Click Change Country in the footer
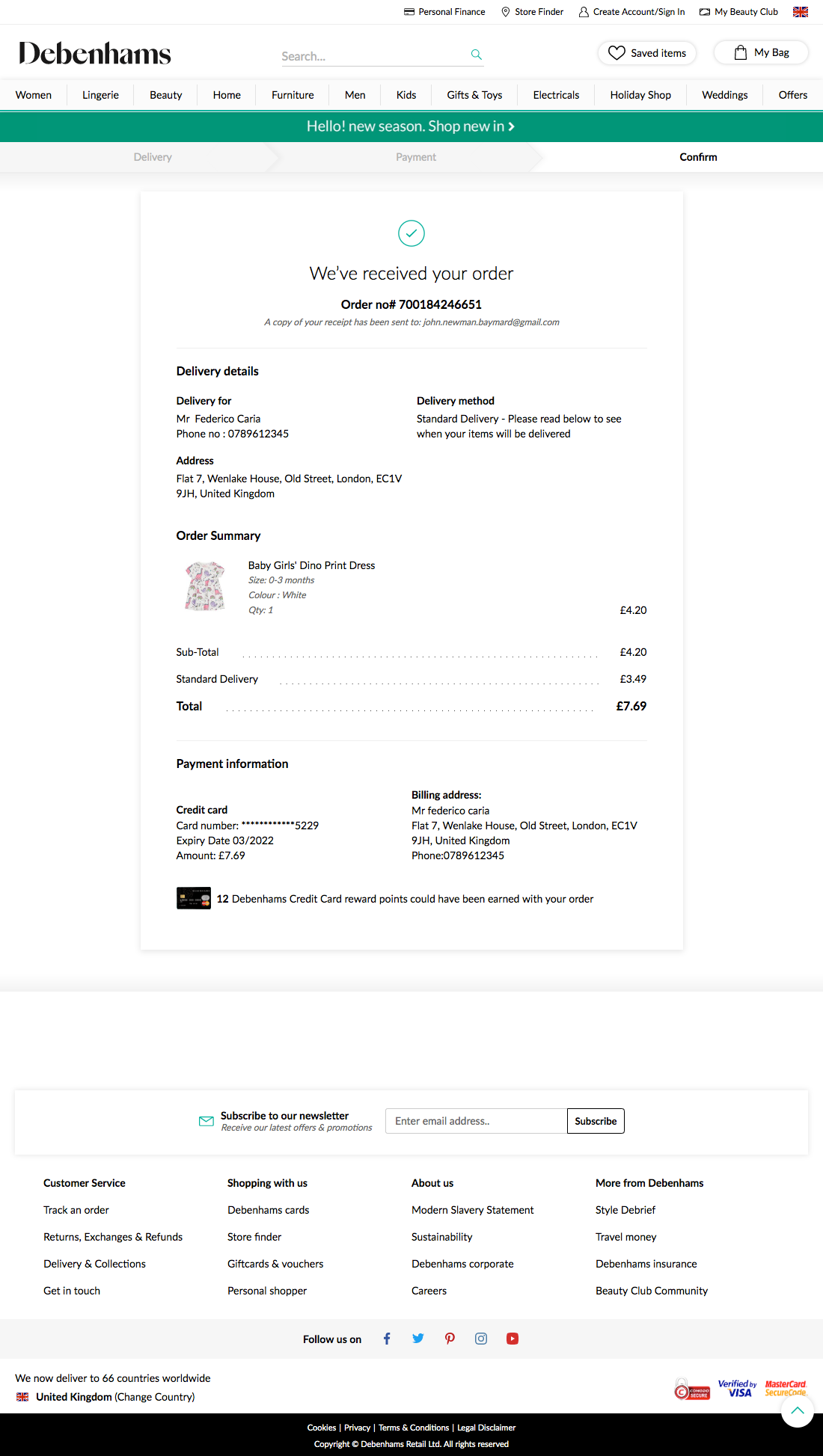 pos(154,1396)
